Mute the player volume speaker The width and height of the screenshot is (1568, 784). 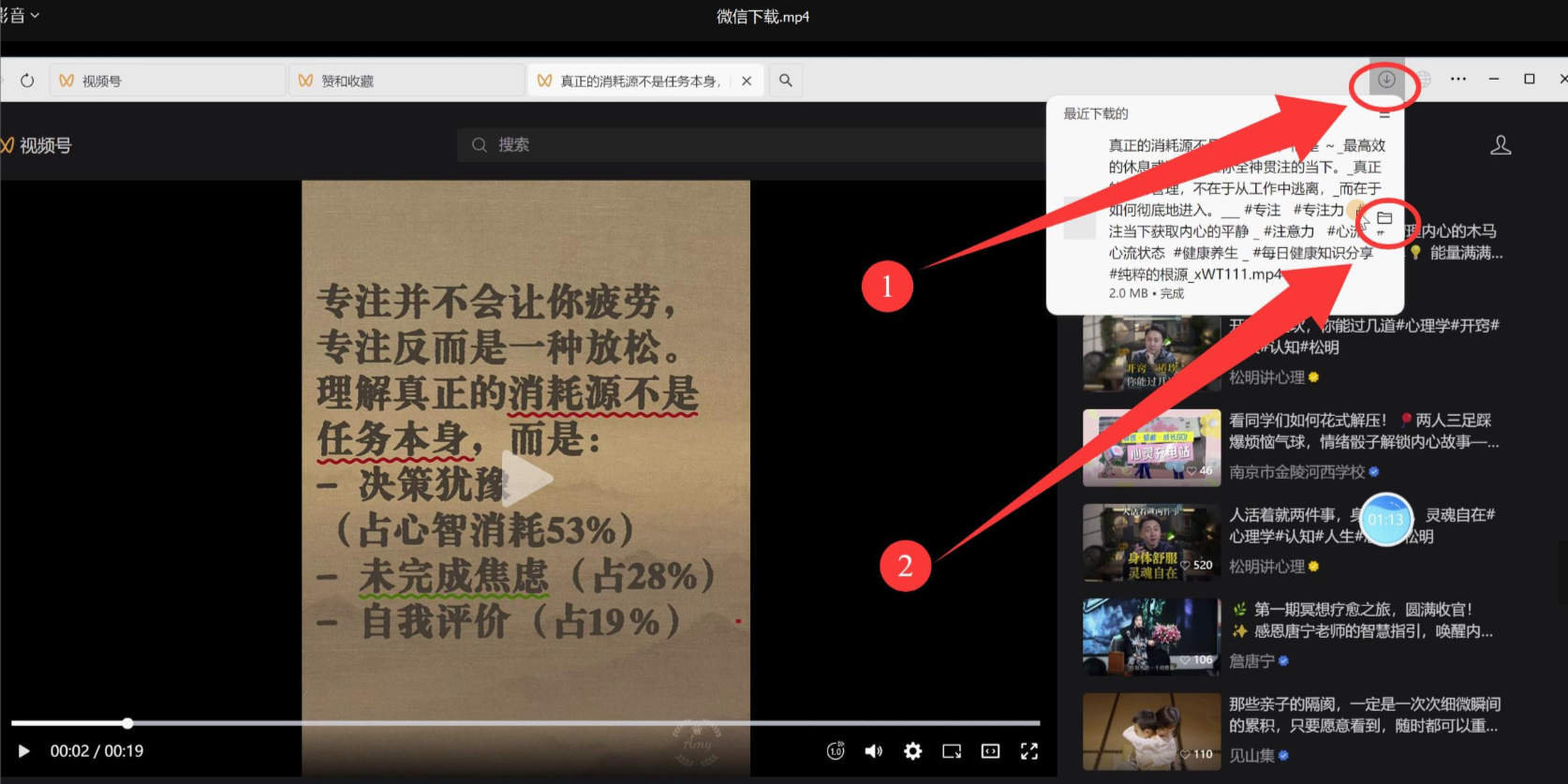873,751
